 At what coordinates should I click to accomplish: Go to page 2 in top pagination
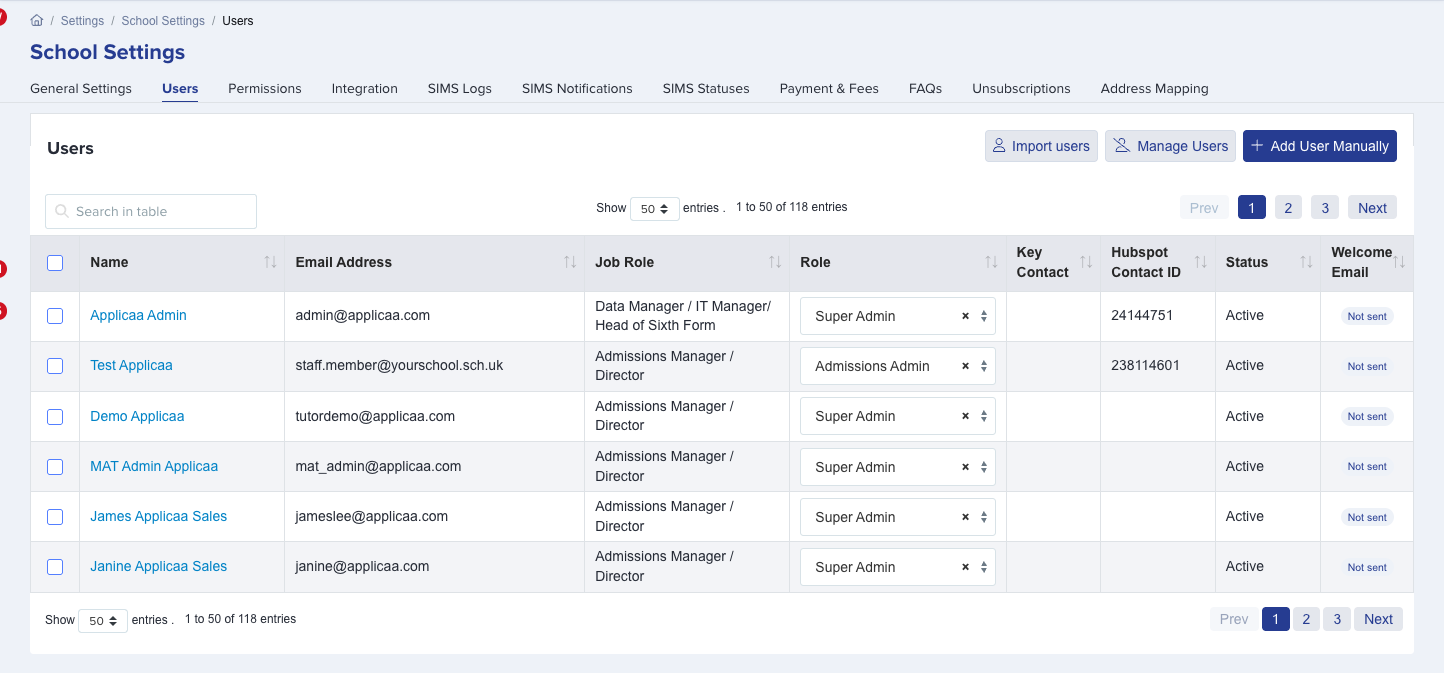(1288, 208)
